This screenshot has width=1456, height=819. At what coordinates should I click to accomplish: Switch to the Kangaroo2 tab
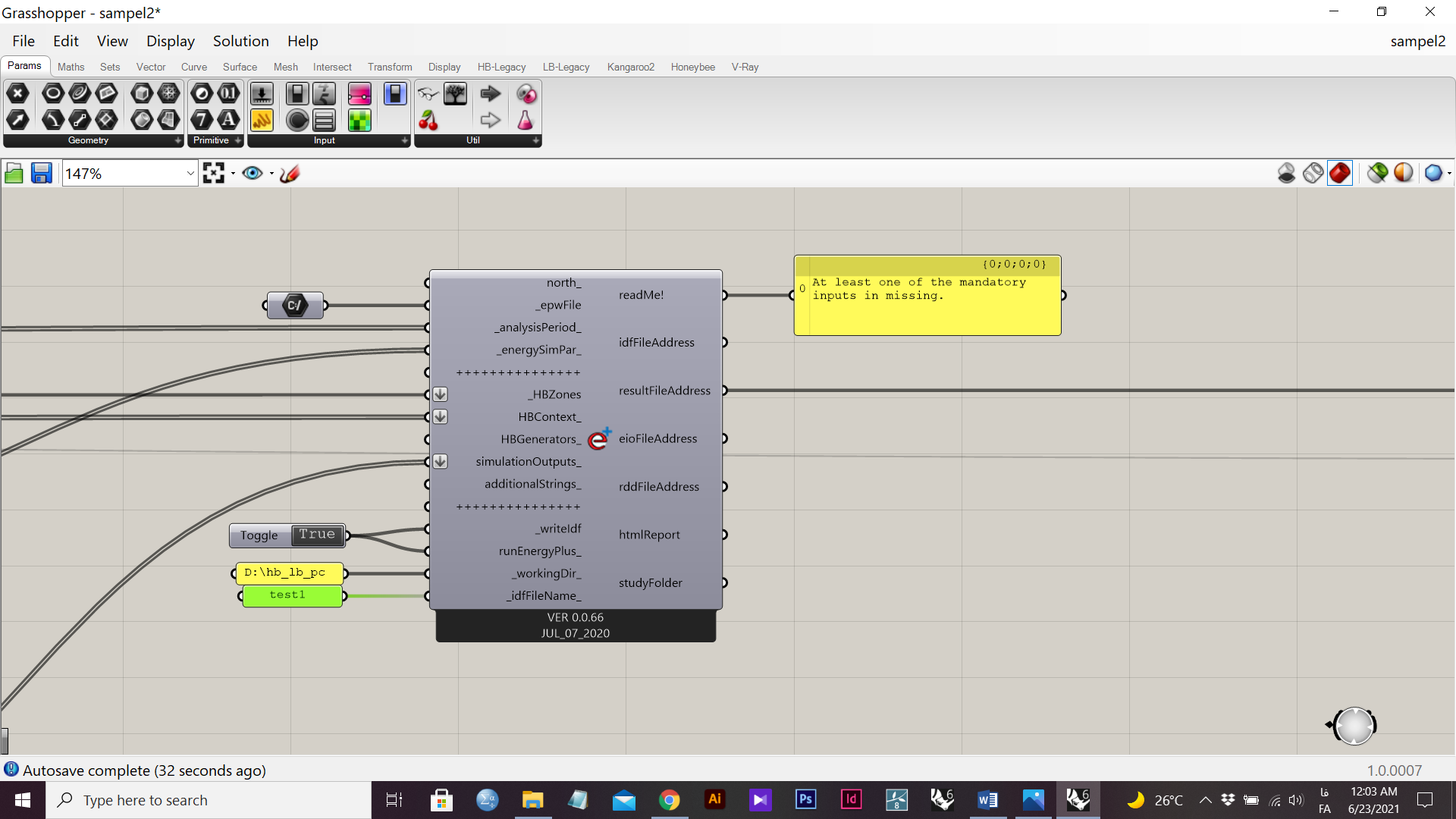(x=630, y=67)
